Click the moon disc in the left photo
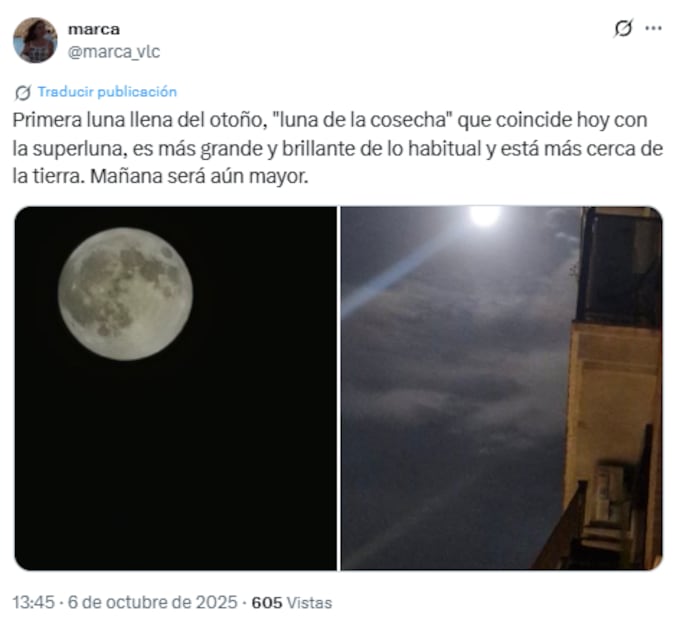Image resolution: width=673 pixels, height=620 pixels. (x=125, y=294)
